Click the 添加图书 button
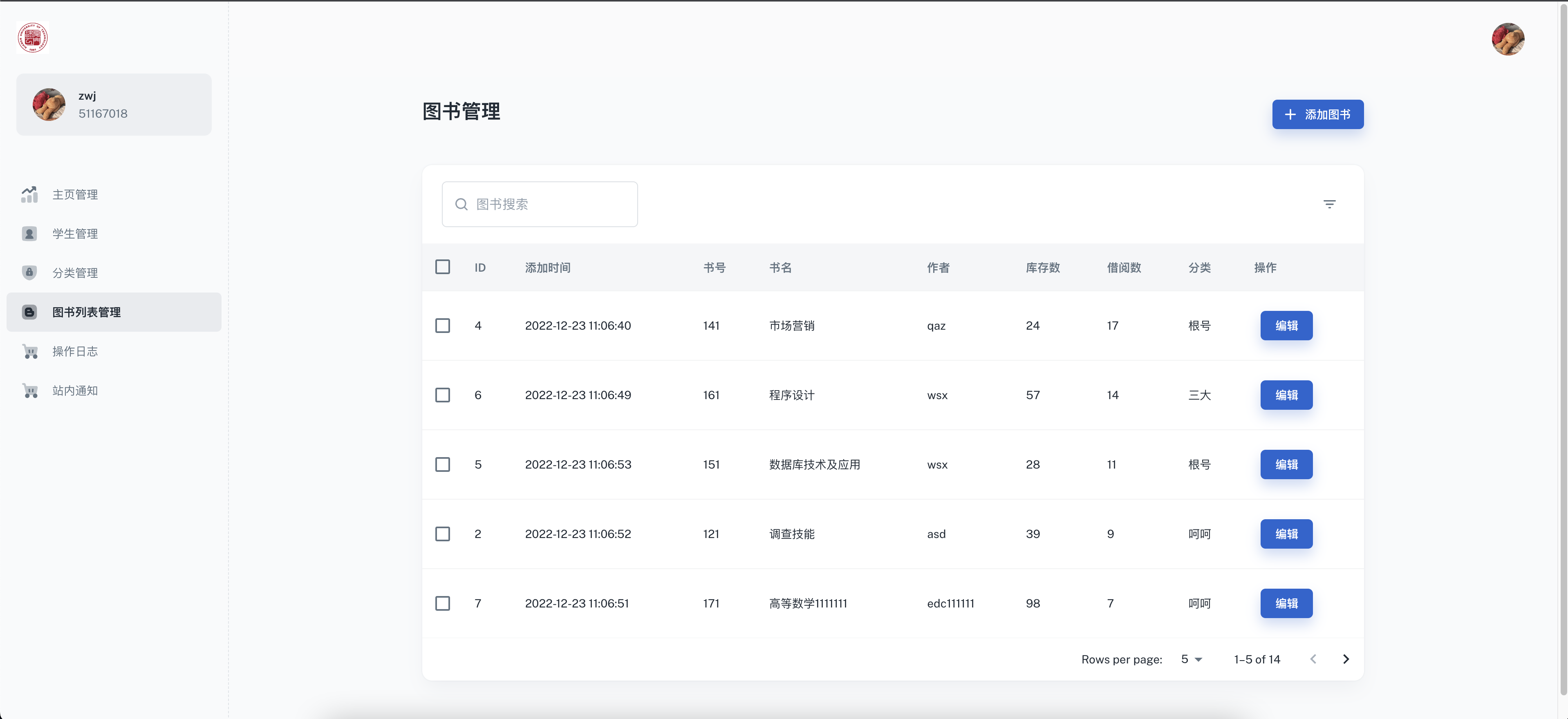The width and height of the screenshot is (1568, 719). (x=1317, y=114)
